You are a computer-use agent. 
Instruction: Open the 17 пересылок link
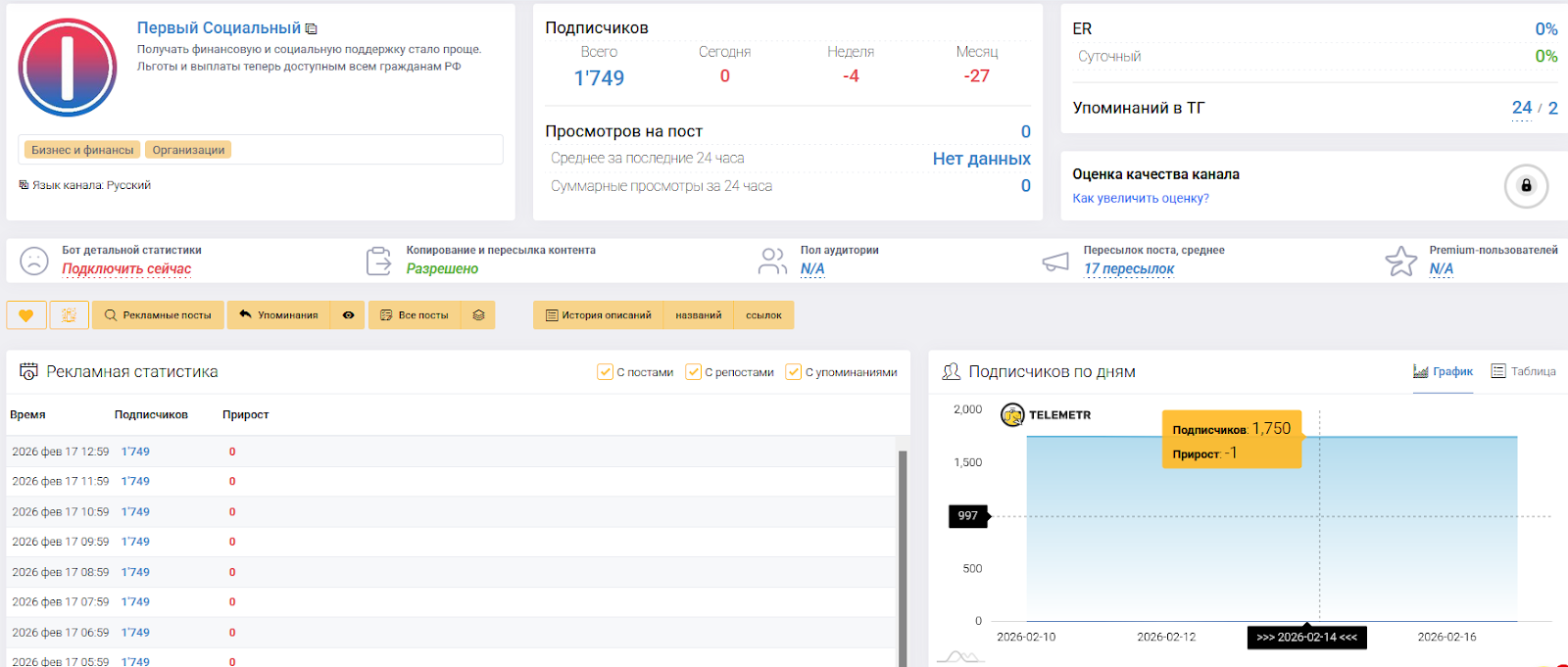[1129, 269]
